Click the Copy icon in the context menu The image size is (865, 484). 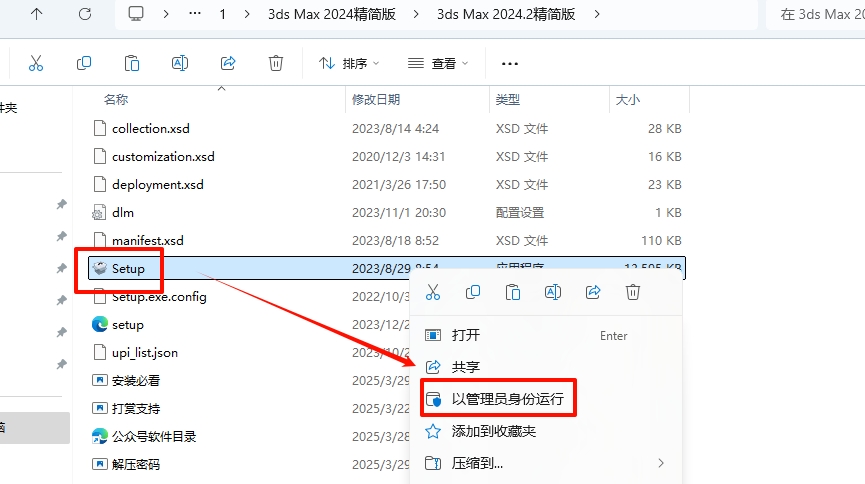coord(473,292)
